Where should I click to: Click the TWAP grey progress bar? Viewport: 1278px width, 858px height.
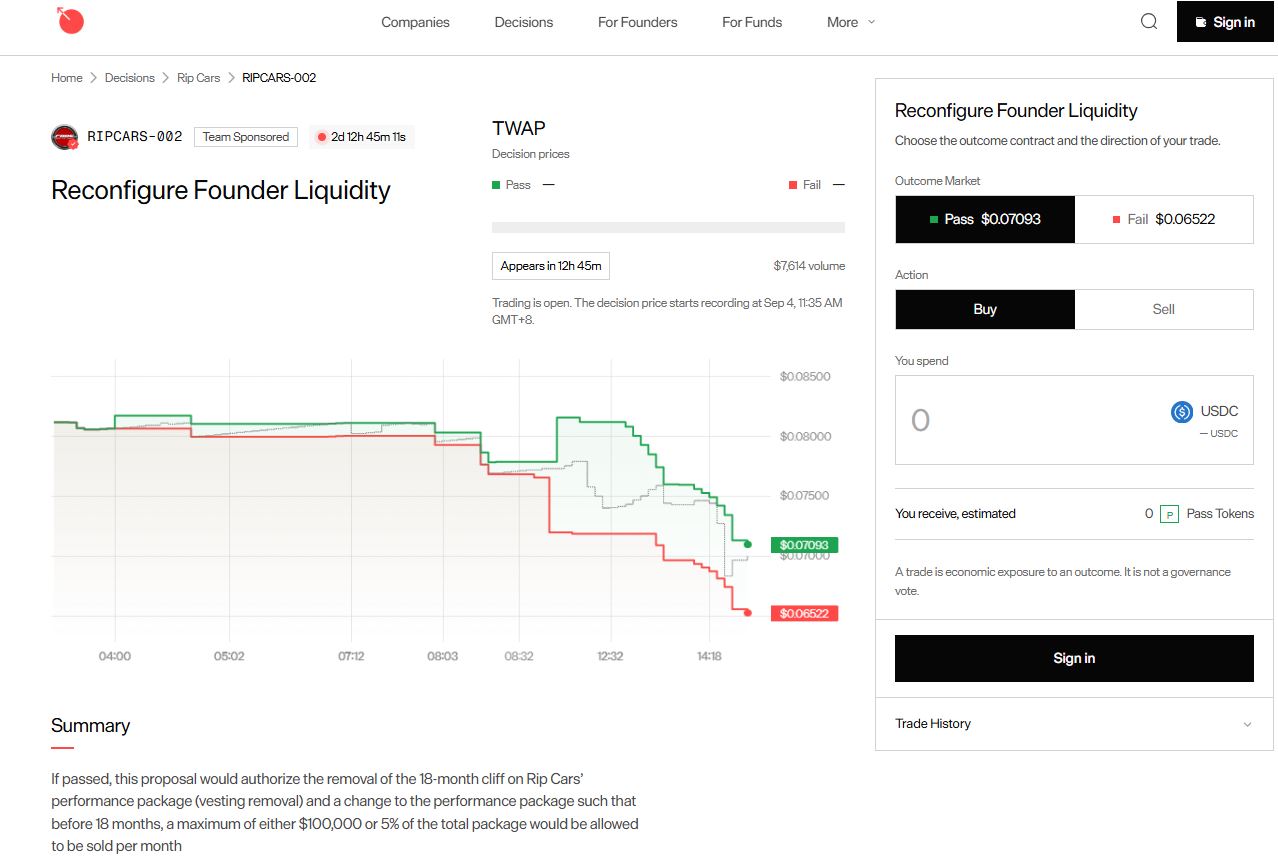click(x=668, y=227)
